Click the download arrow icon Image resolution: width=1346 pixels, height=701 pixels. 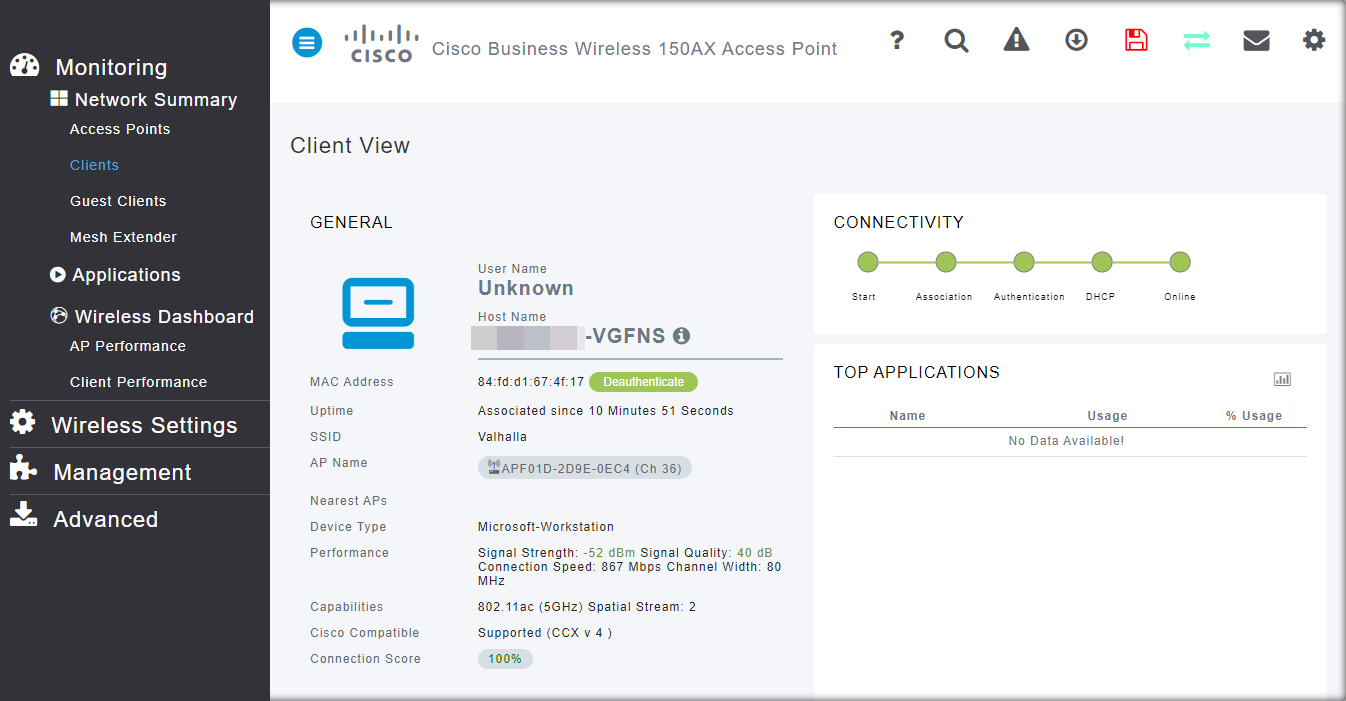[1076, 40]
